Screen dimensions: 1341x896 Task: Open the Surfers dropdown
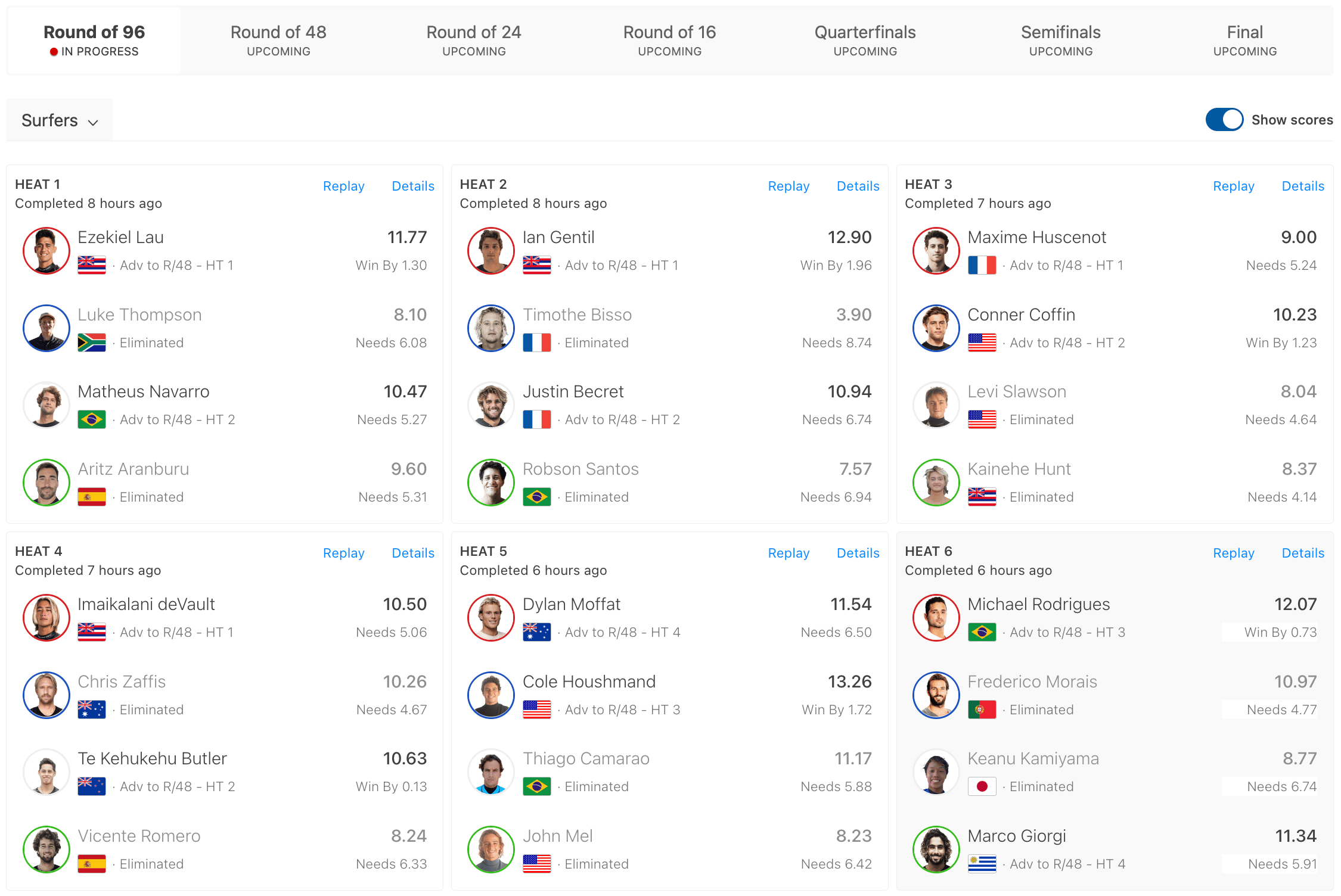point(60,120)
